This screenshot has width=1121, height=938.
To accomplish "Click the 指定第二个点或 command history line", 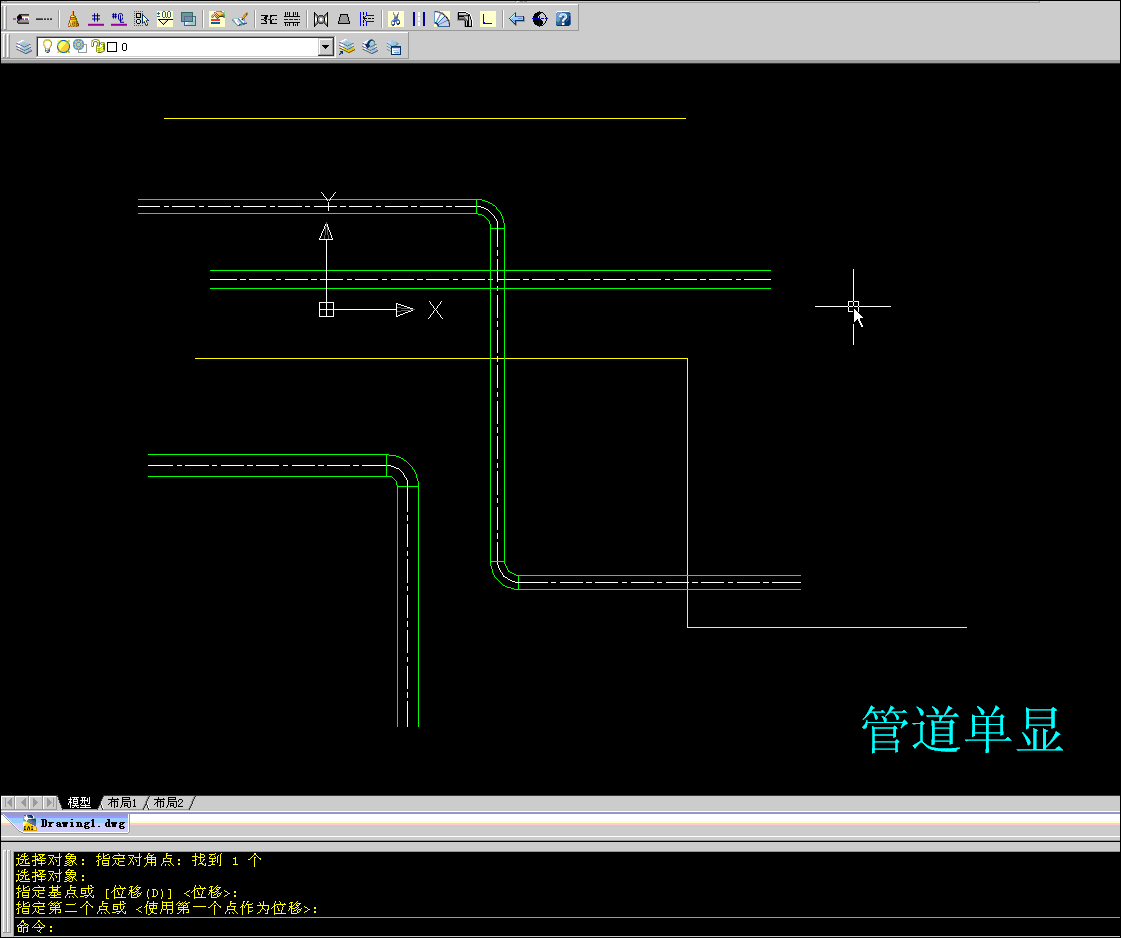I will tap(167, 909).
